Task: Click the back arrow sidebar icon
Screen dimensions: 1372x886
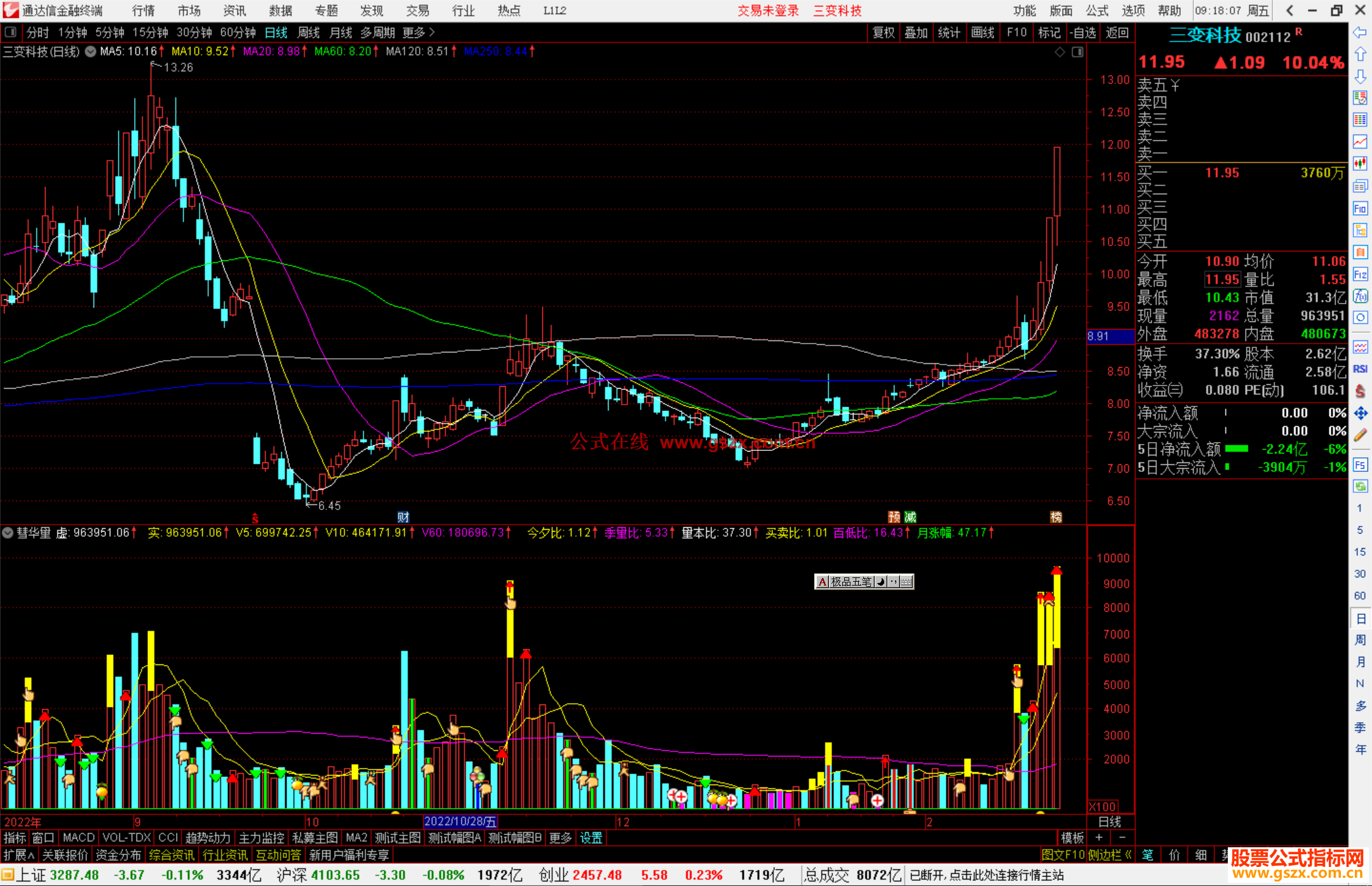Action: [x=1360, y=32]
